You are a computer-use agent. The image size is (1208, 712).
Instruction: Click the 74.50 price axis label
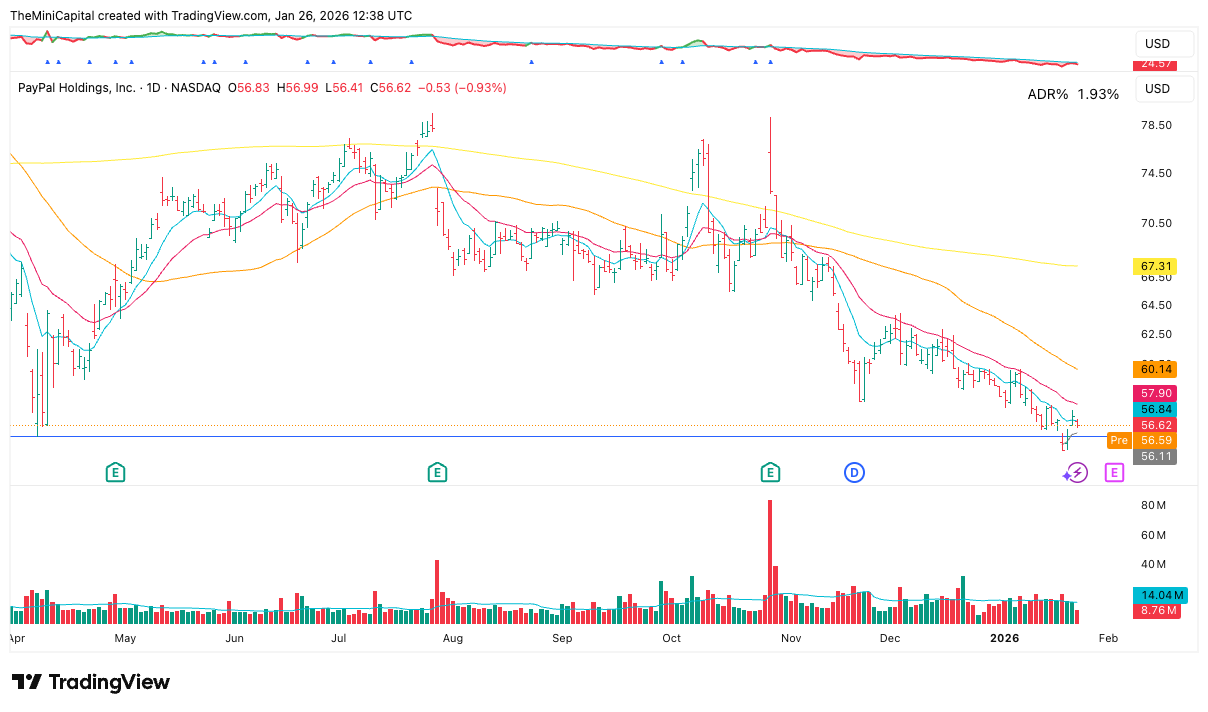click(1157, 173)
